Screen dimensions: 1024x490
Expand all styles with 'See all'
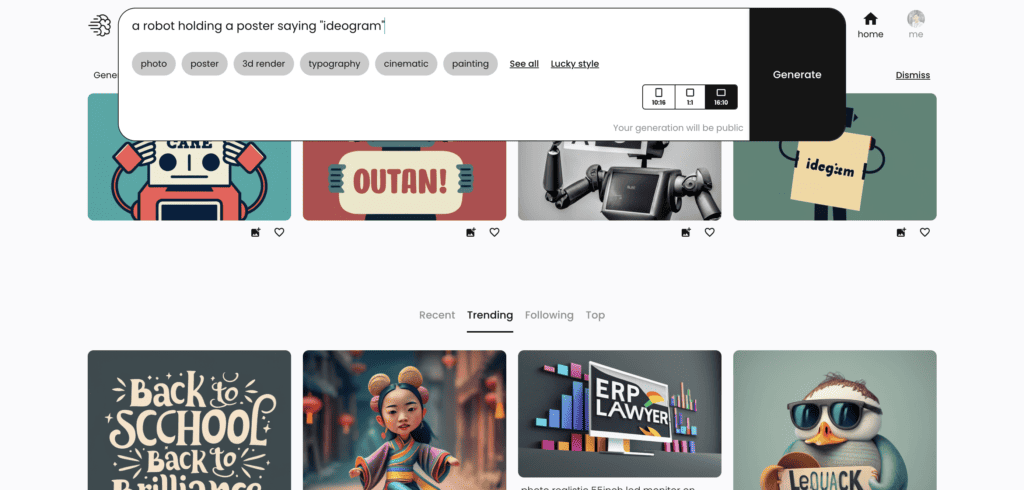point(524,63)
